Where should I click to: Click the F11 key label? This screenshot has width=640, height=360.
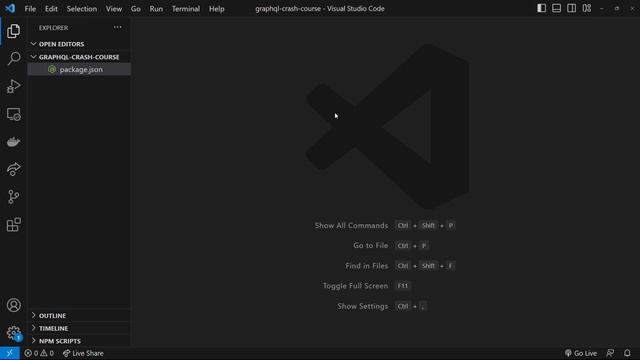point(402,286)
